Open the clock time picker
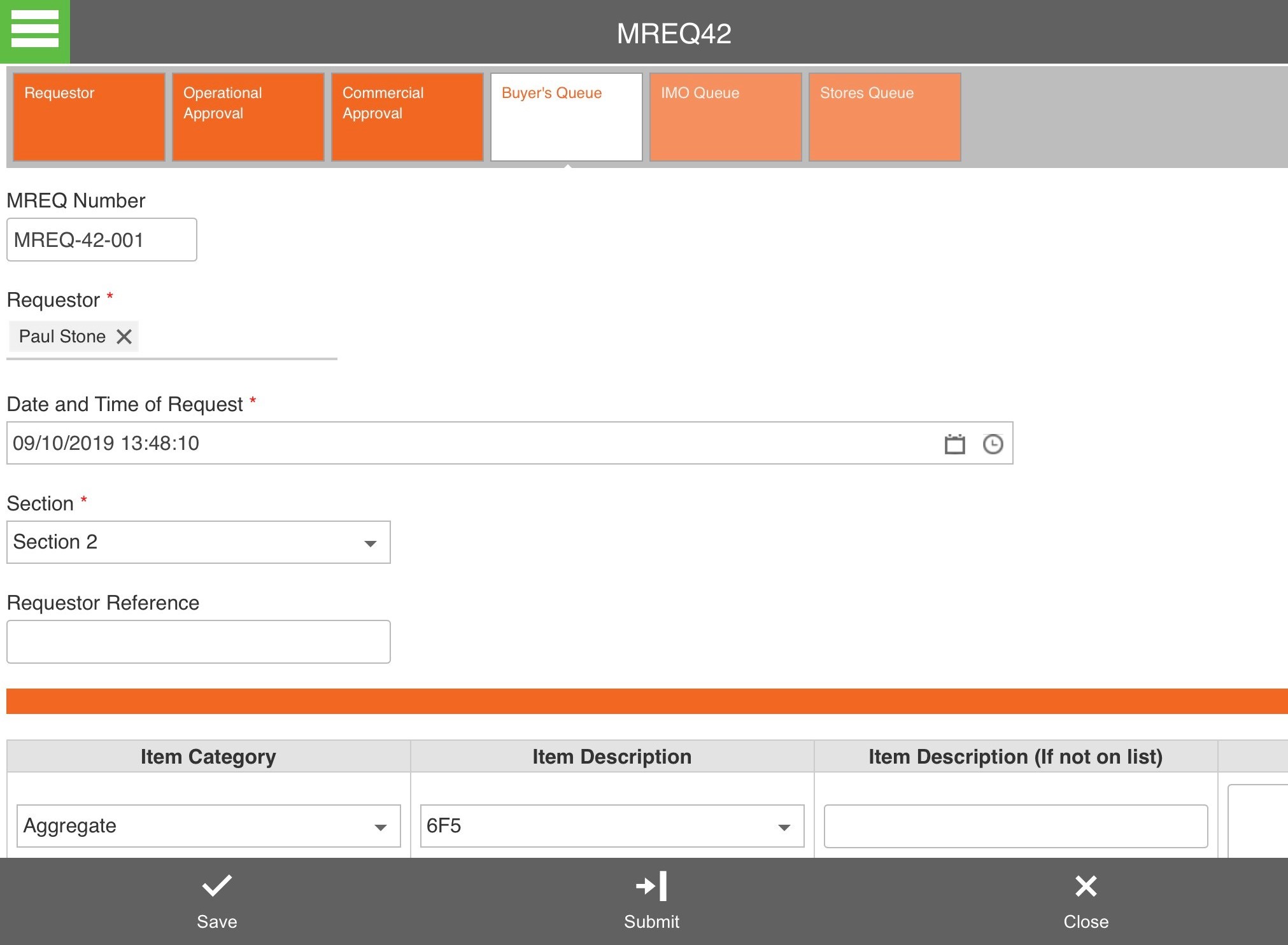The width and height of the screenshot is (1288, 945). (992, 444)
